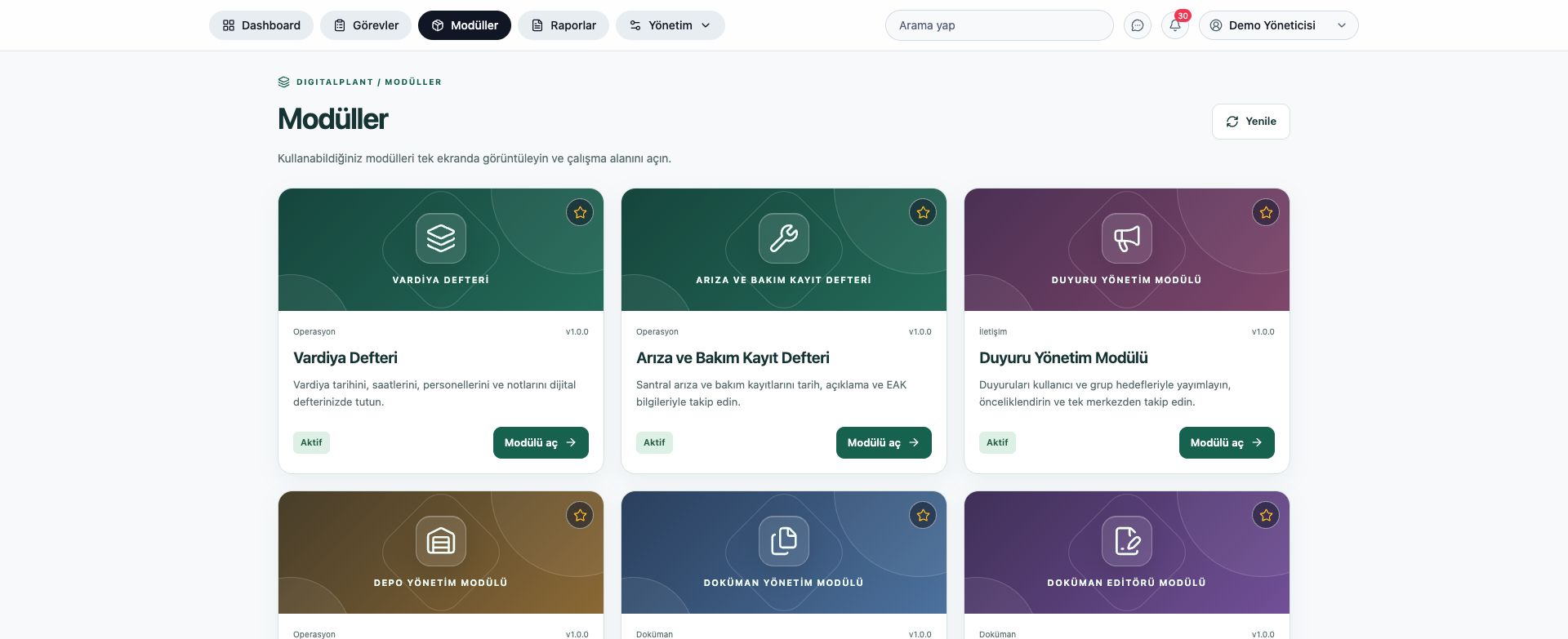Open the Dashboard tab
The image size is (1568, 639).
click(x=261, y=25)
